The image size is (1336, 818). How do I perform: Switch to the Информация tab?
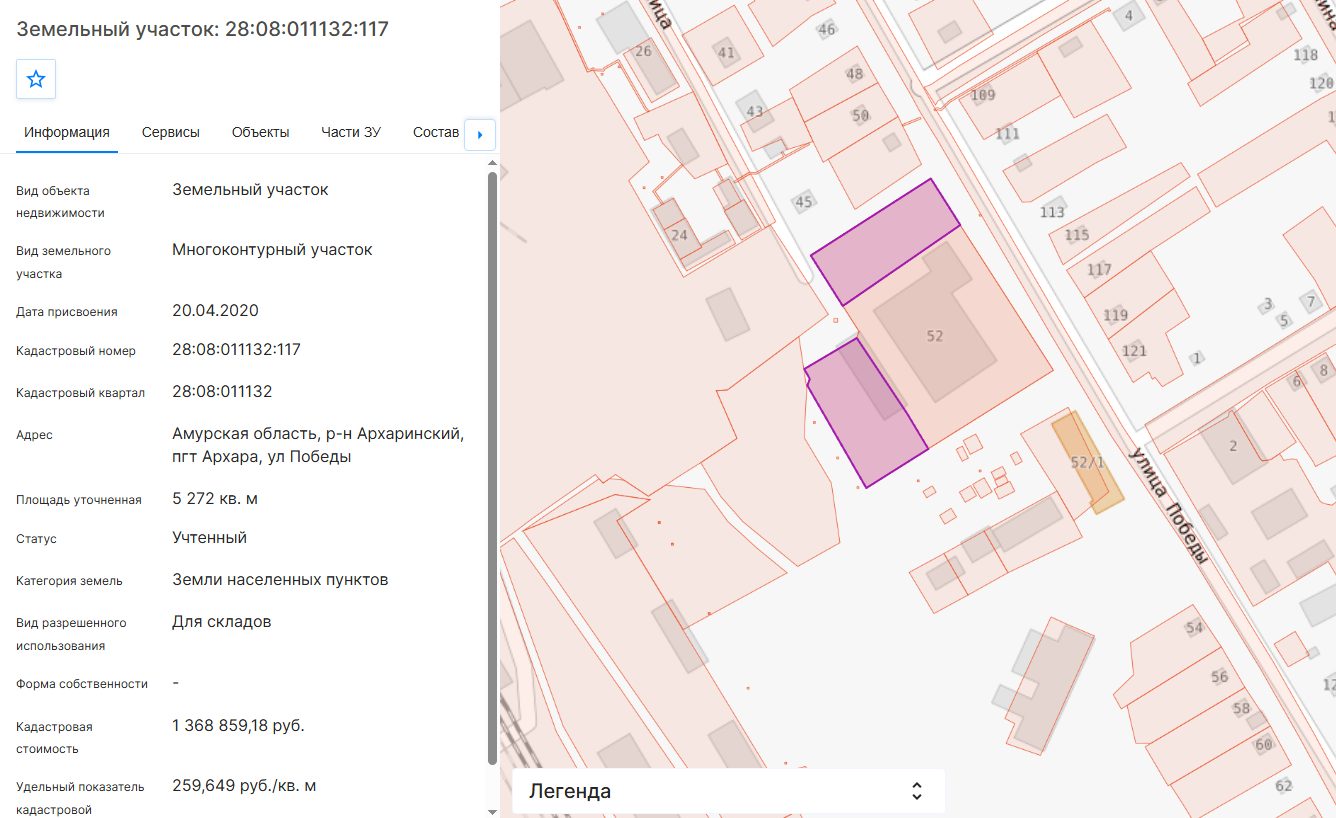pos(67,132)
